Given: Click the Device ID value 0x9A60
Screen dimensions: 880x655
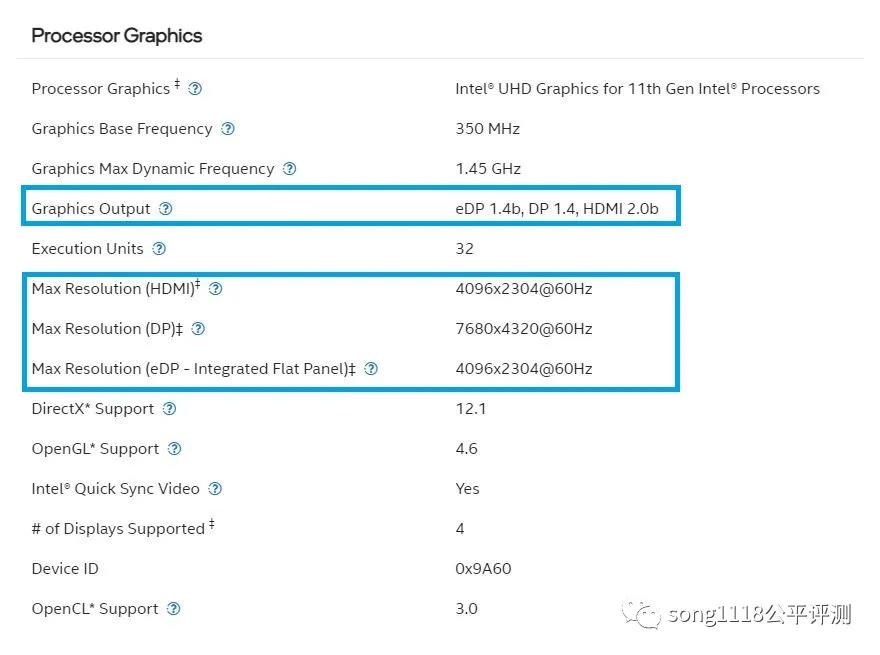Looking at the screenshot, I should [x=483, y=569].
